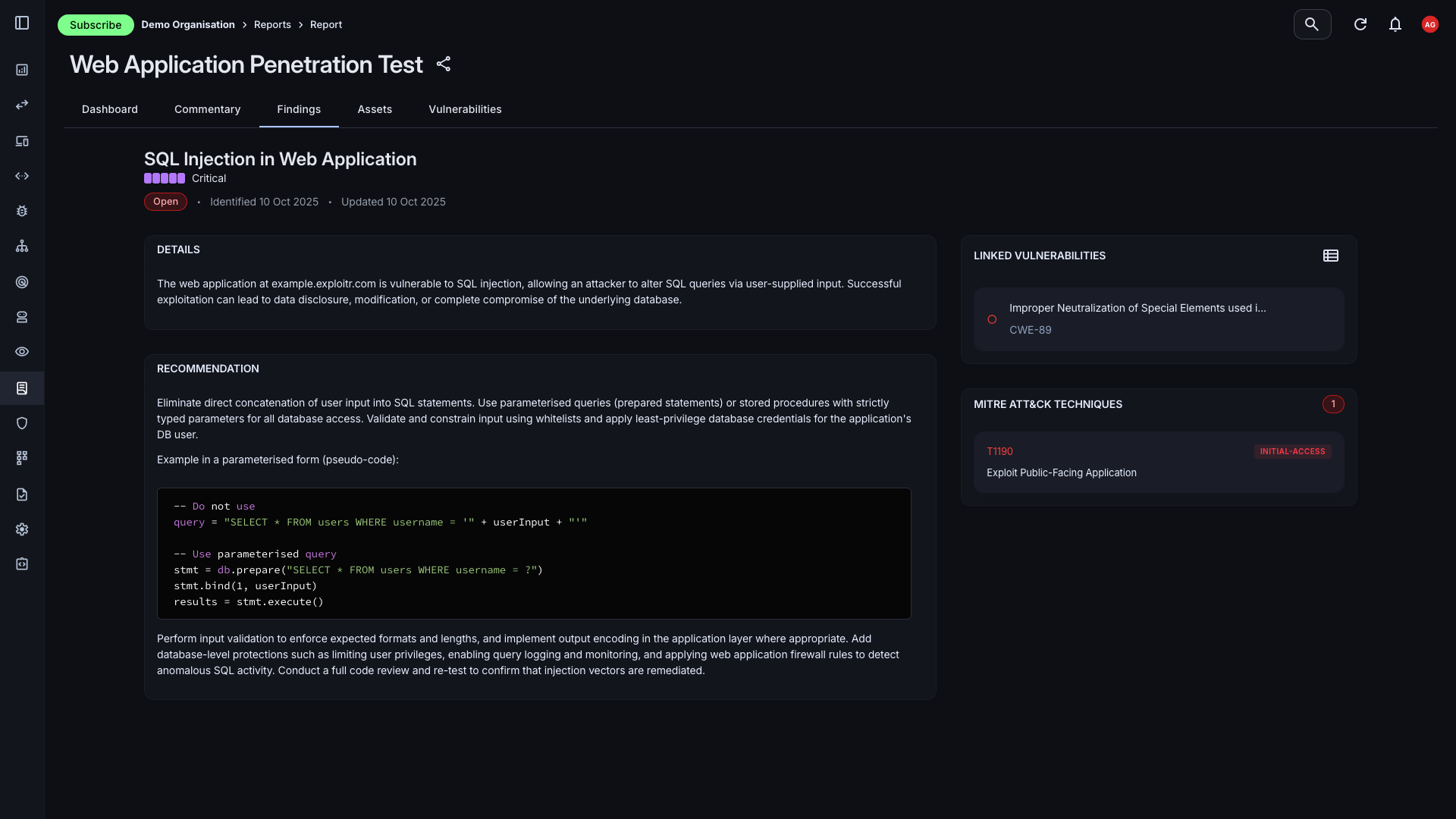1456x819 pixels.
Task: Click the eye monitoring icon in sidebar
Action: pos(22,352)
